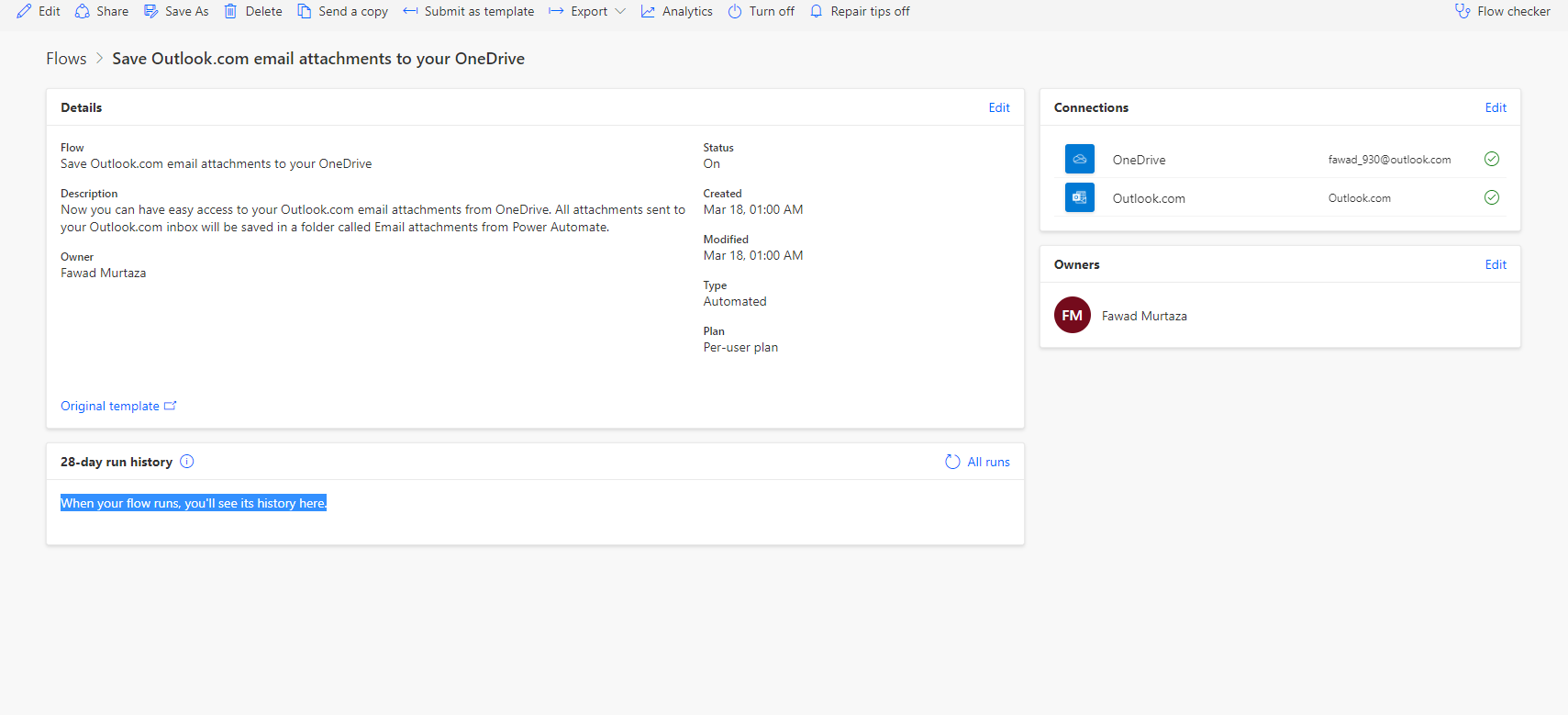Click the Repair tips bell icon

pos(817,11)
